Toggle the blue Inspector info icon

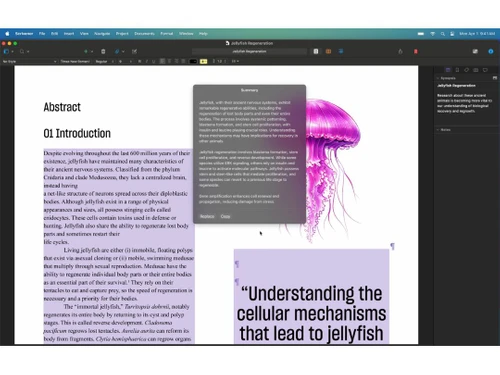click(x=491, y=51)
